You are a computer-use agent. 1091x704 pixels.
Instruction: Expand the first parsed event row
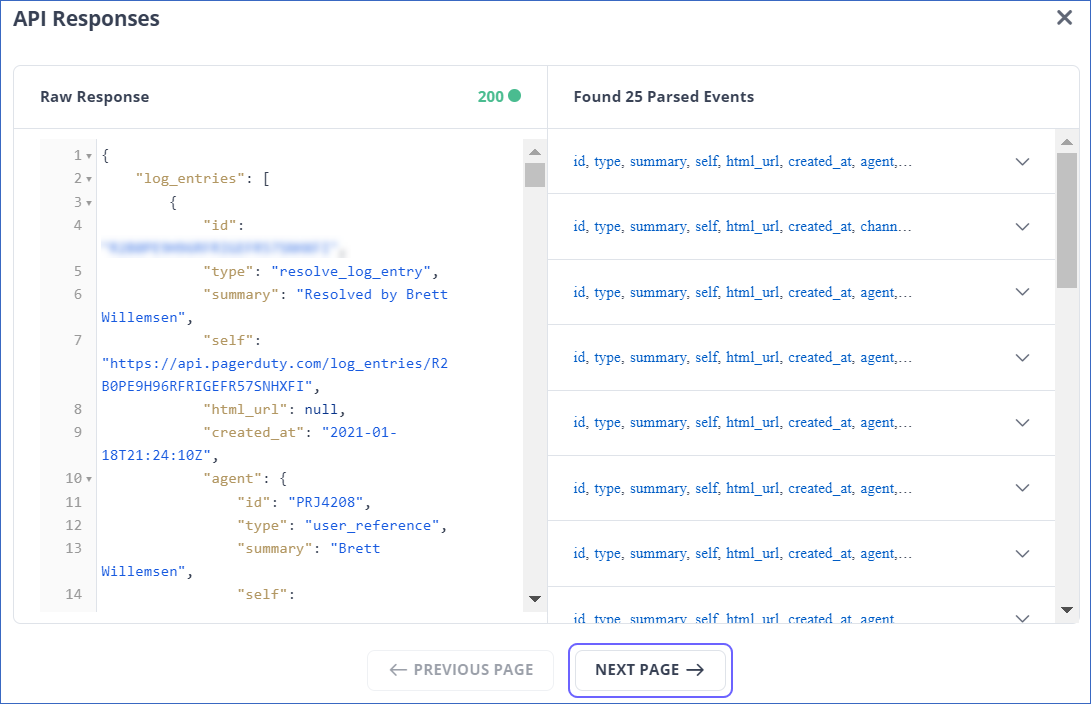click(x=1022, y=161)
